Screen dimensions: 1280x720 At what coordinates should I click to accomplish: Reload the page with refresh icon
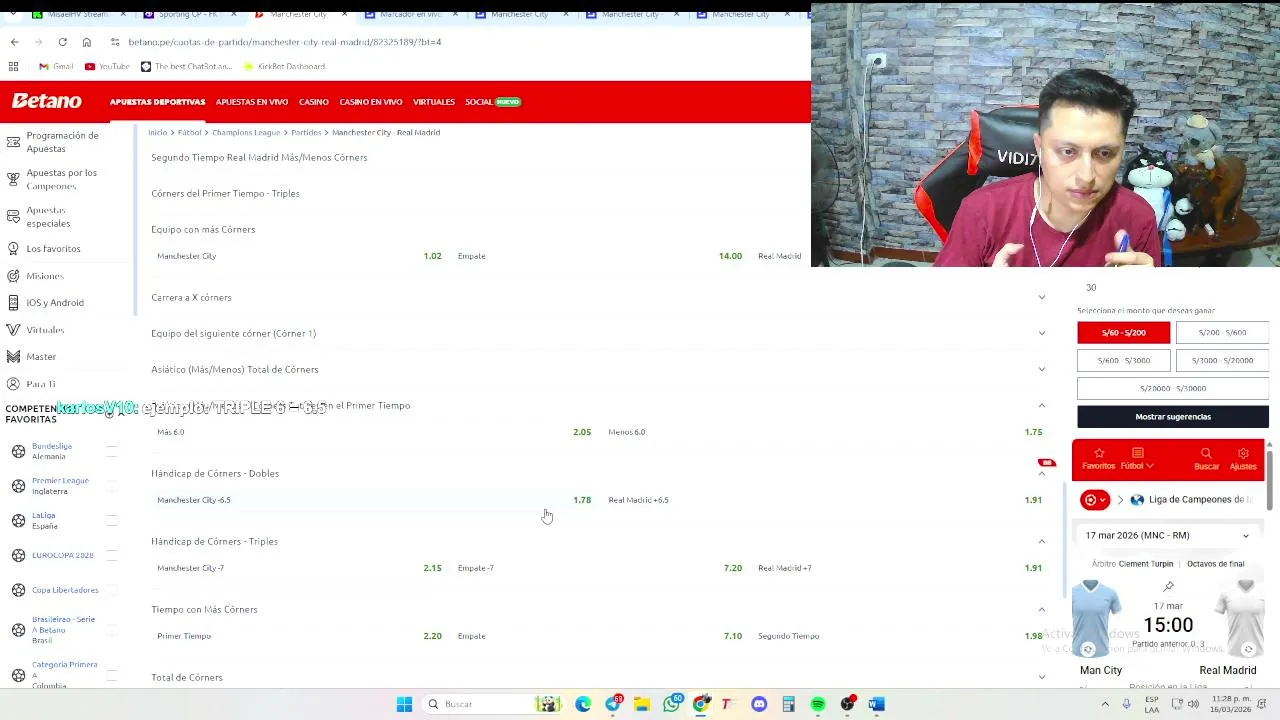point(62,42)
